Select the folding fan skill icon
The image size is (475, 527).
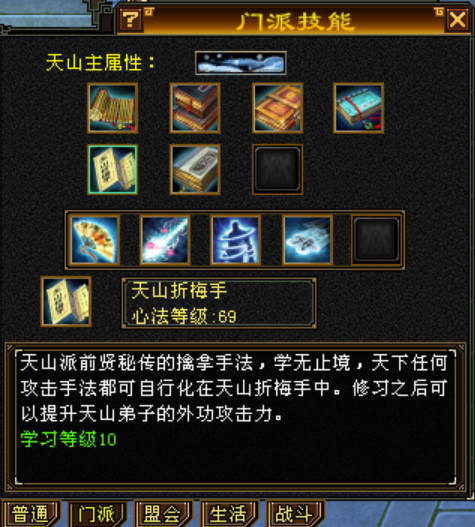(x=94, y=240)
